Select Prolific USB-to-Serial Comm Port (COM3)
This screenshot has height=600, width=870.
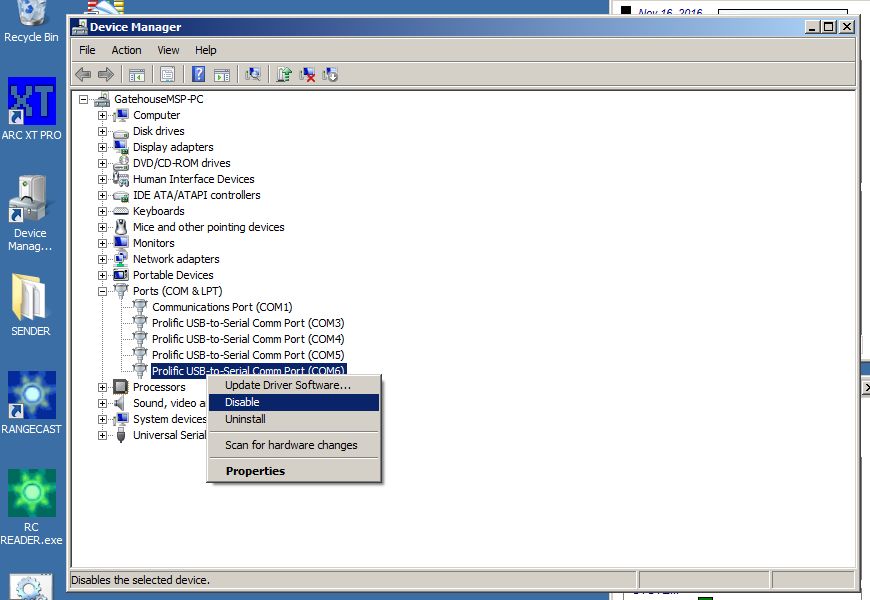(248, 323)
